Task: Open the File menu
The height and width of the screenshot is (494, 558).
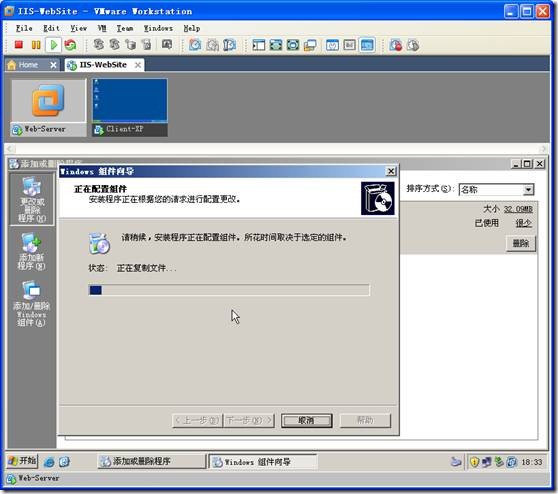Action: pyautogui.click(x=24, y=28)
